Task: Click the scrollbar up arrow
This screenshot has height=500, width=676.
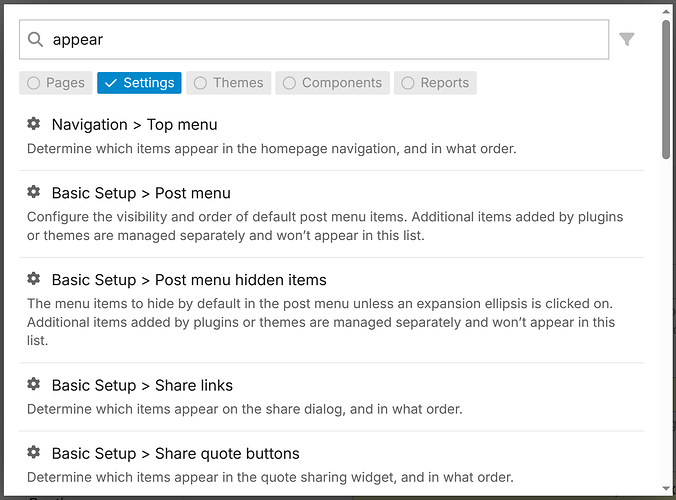Action: [666, 11]
